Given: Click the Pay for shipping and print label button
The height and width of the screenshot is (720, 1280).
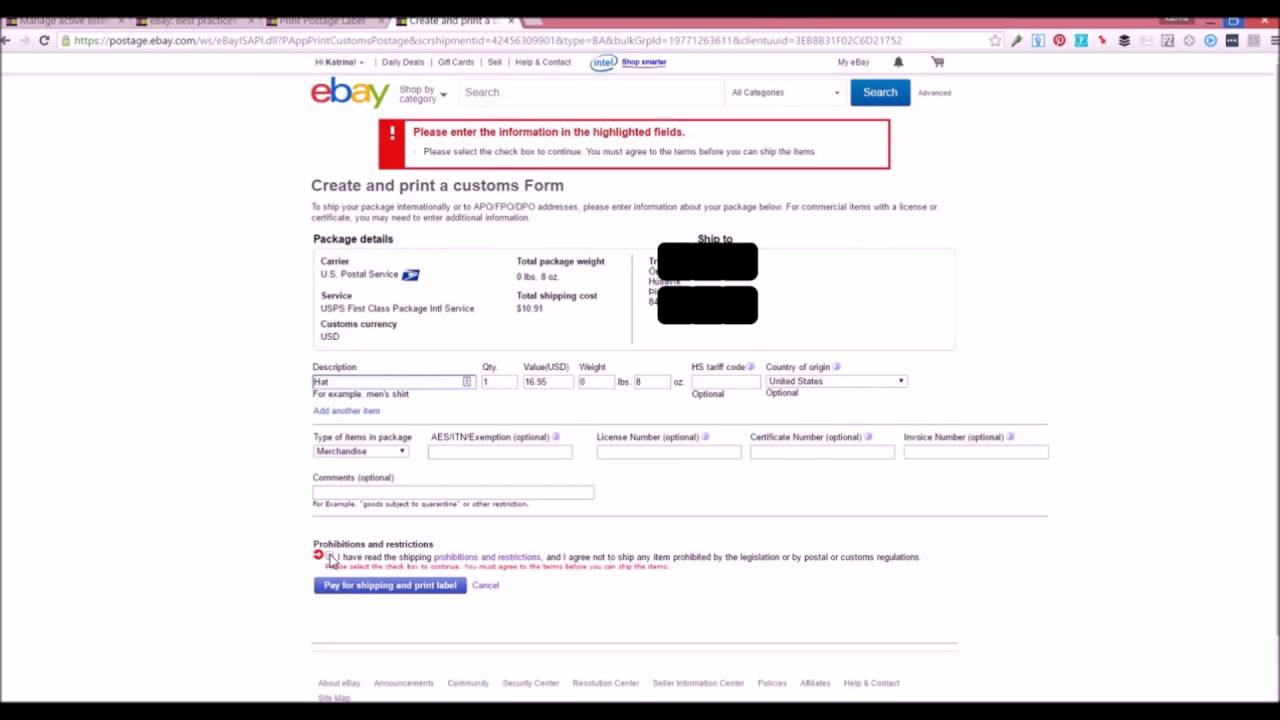Looking at the screenshot, I should pyautogui.click(x=390, y=585).
